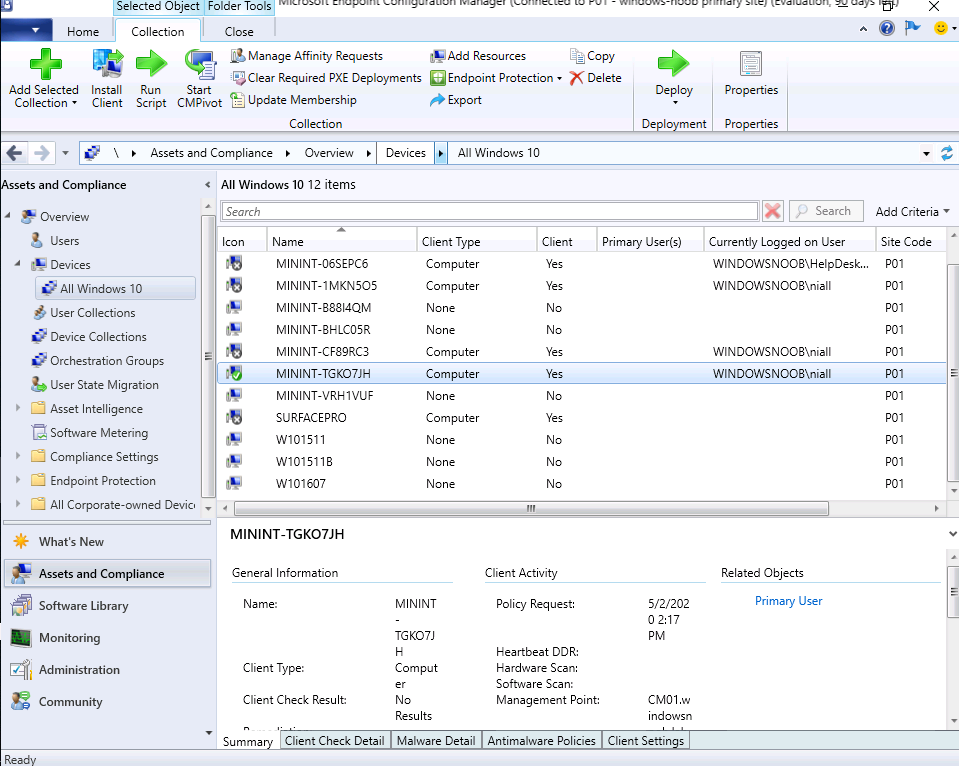Screen dimensions: 959x766
Task: Click Delete in the ribbon
Action: 595,78
